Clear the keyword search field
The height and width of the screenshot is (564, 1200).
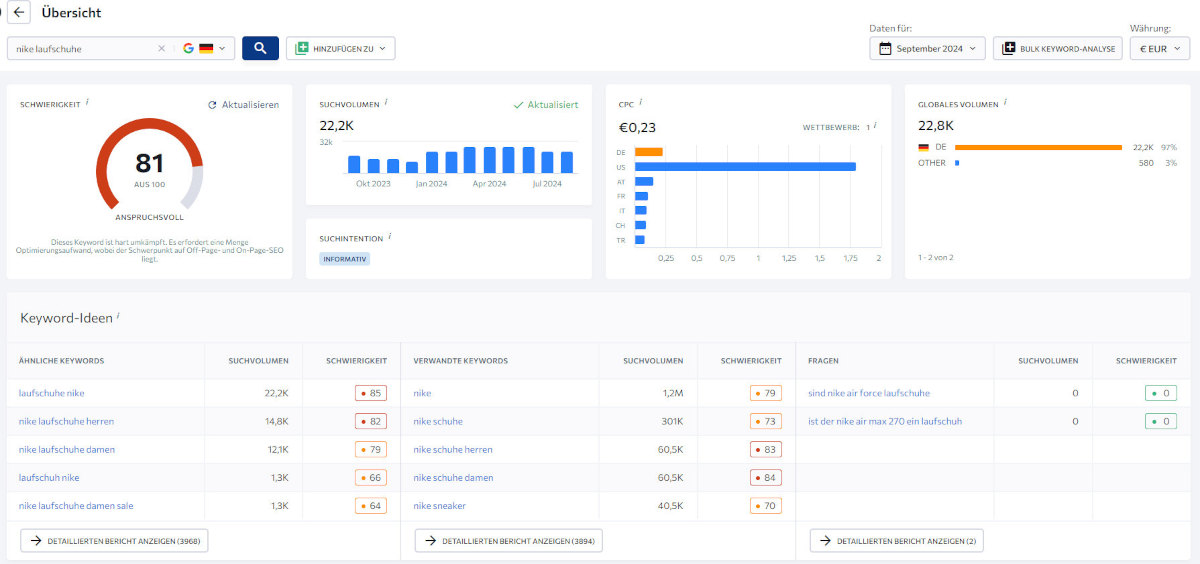(x=162, y=48)
